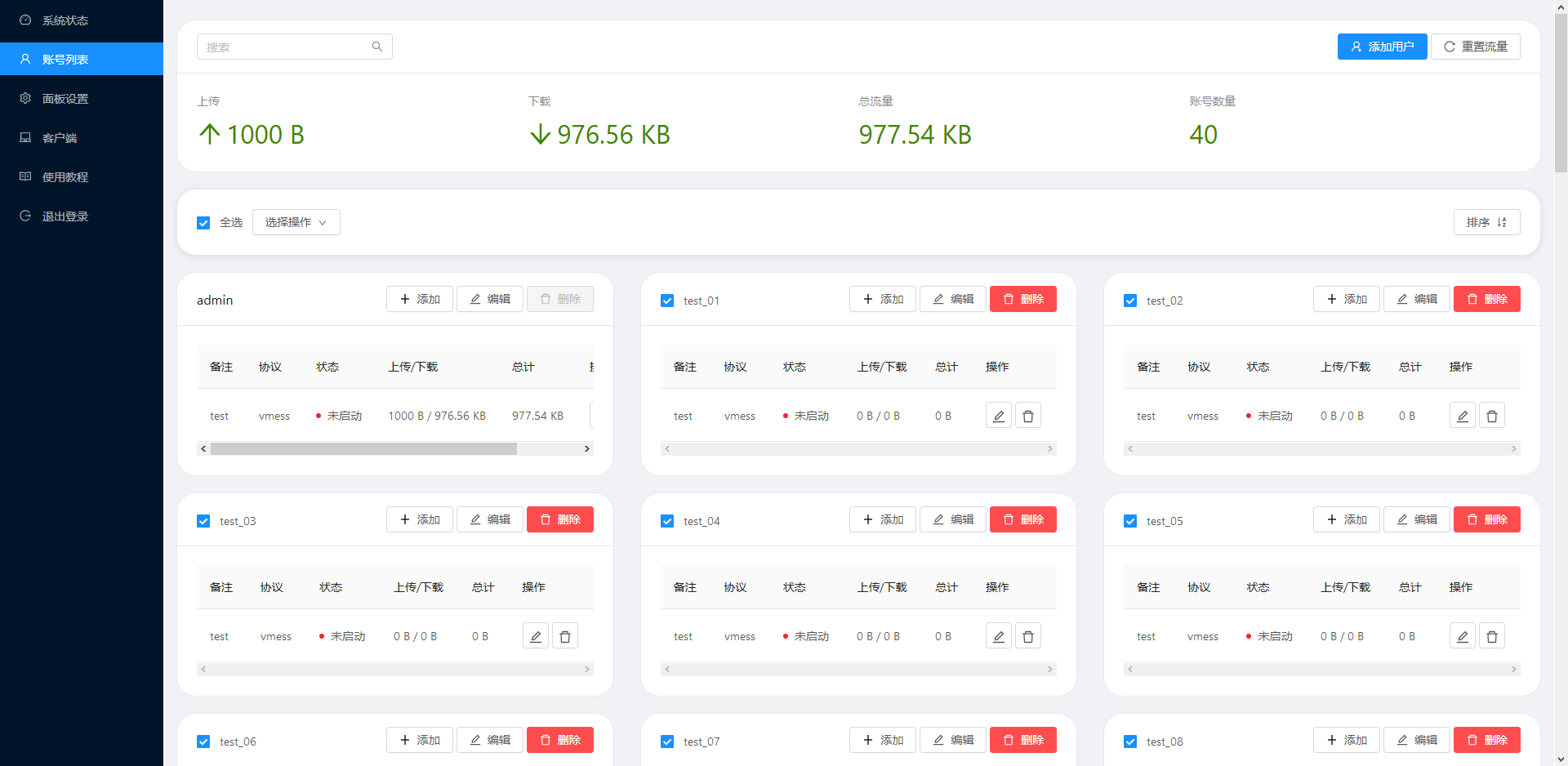1568x766 pixels.
Task: Select 账号列表 in the sidebar
Action: (82, 59)
